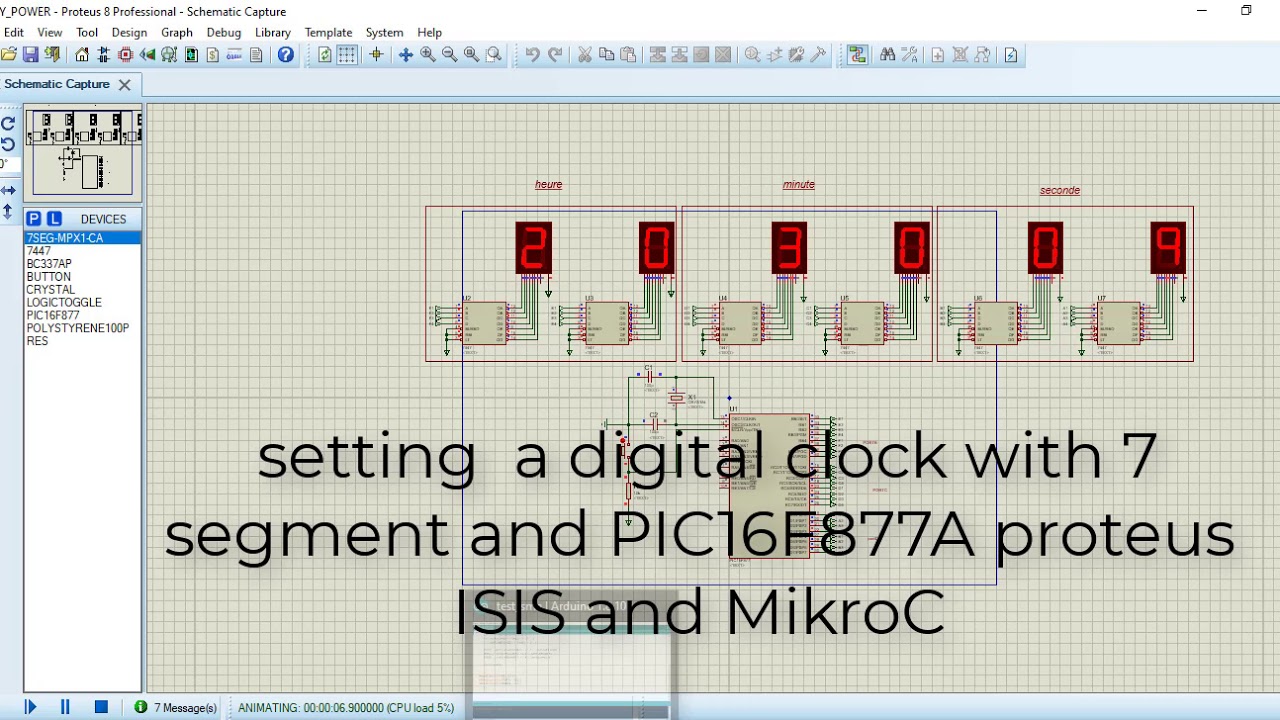Paste from clipboard icon
Viewport: 1280px width, 720px height.
coord(628,55)
